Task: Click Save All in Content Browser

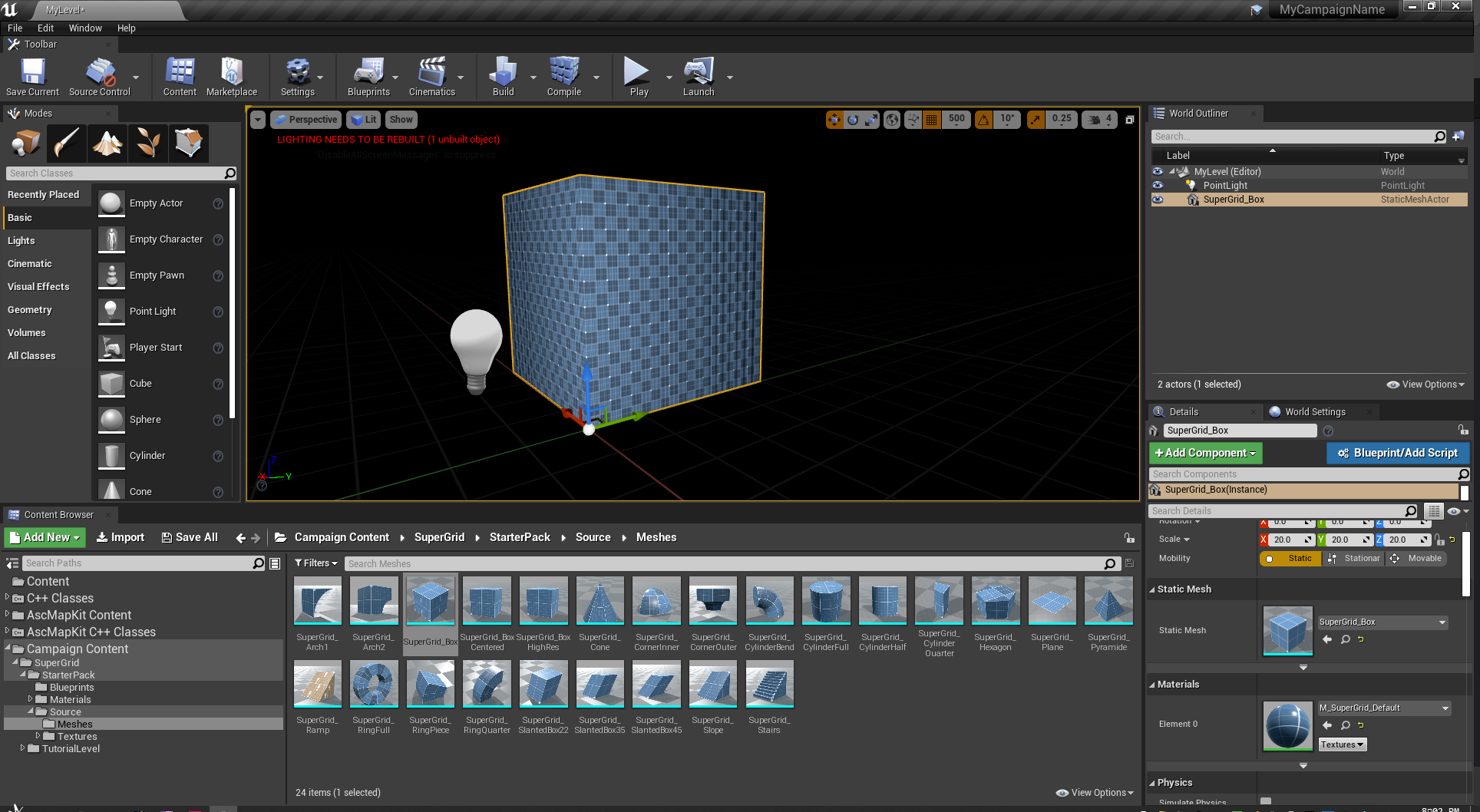Action: pyautogui.click(x=190, y=538)
